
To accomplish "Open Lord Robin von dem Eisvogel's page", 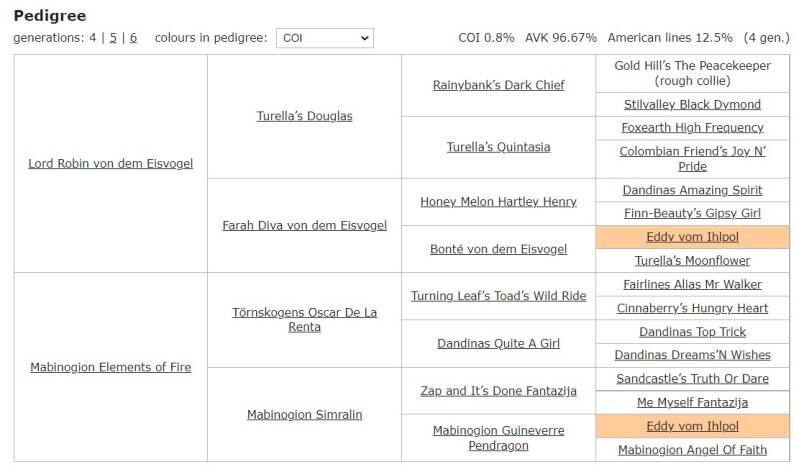I will coord(111,163).
